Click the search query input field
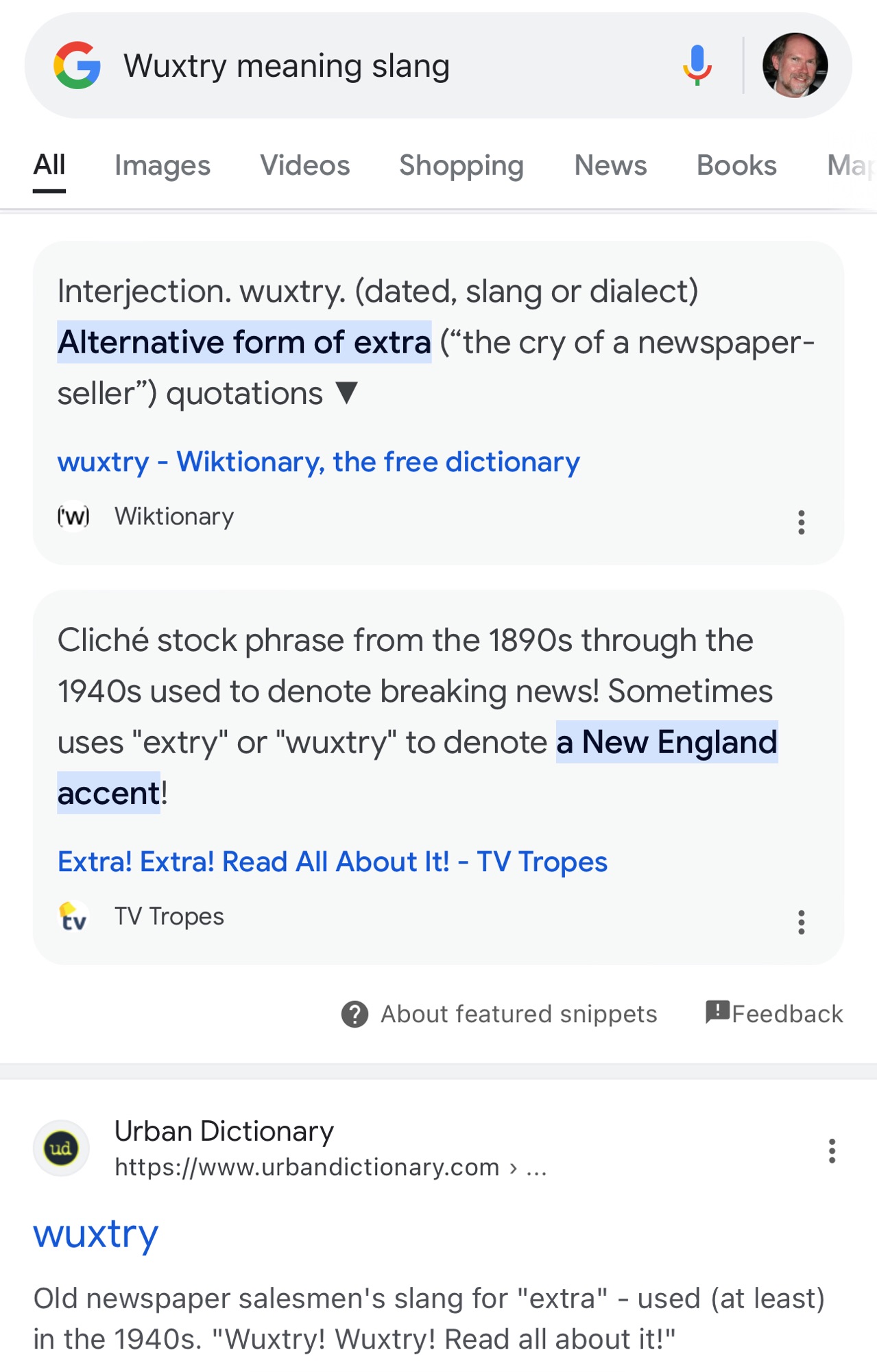The image size is (877, 1372). (x=288, y=65)
